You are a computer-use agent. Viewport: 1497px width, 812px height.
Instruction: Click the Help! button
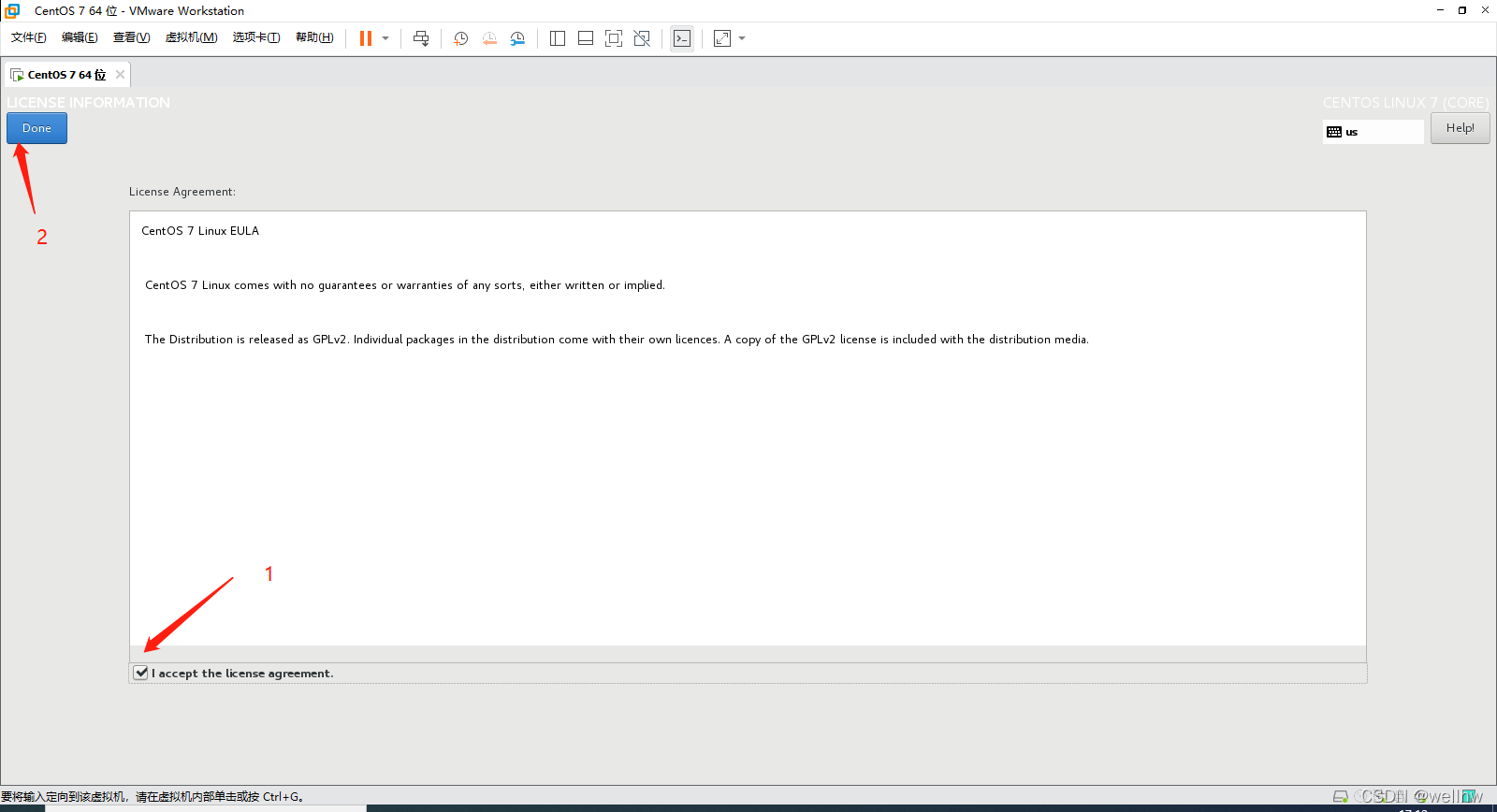[1460, 128]
